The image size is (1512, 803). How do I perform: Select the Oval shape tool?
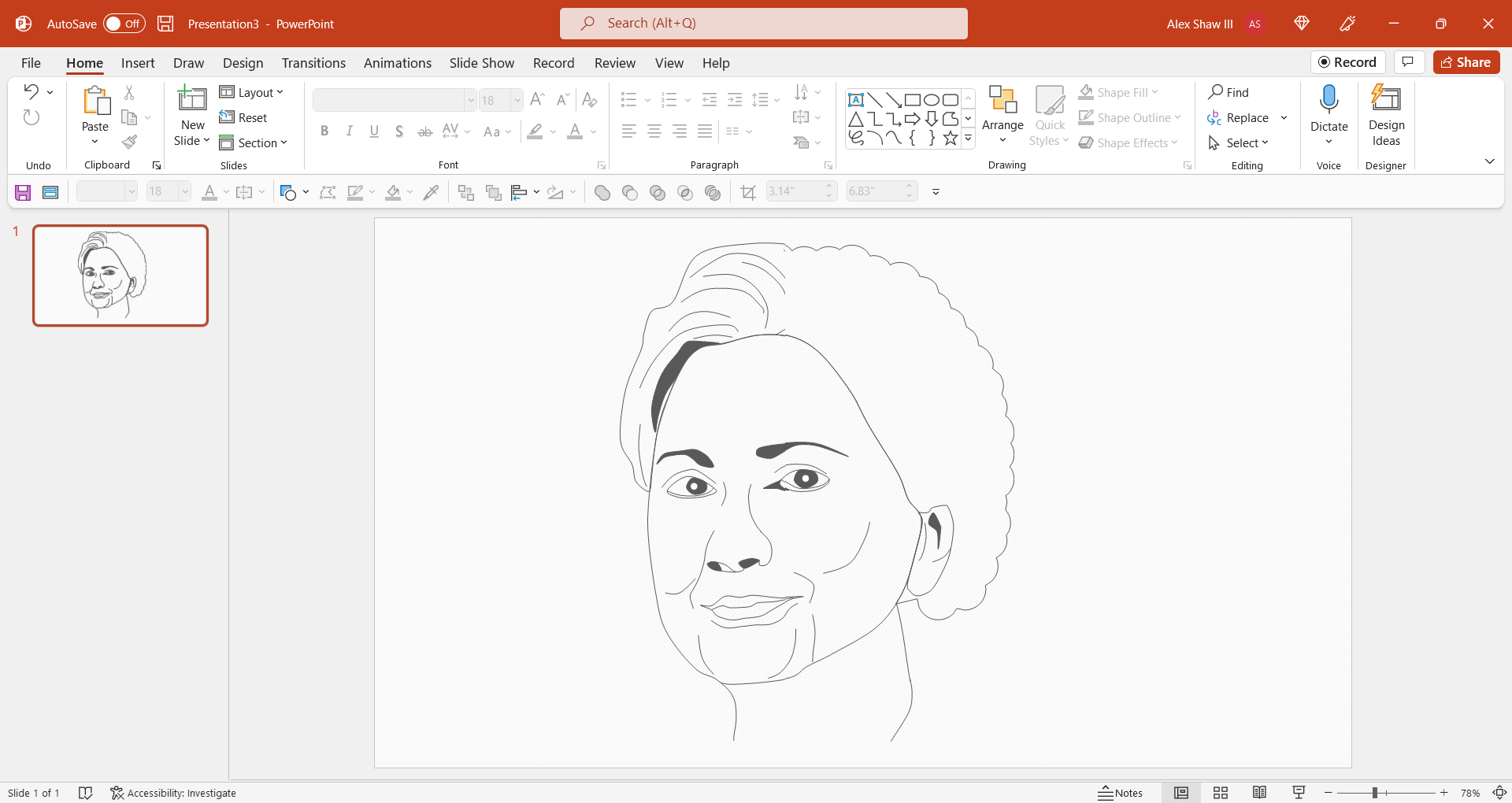933,100
